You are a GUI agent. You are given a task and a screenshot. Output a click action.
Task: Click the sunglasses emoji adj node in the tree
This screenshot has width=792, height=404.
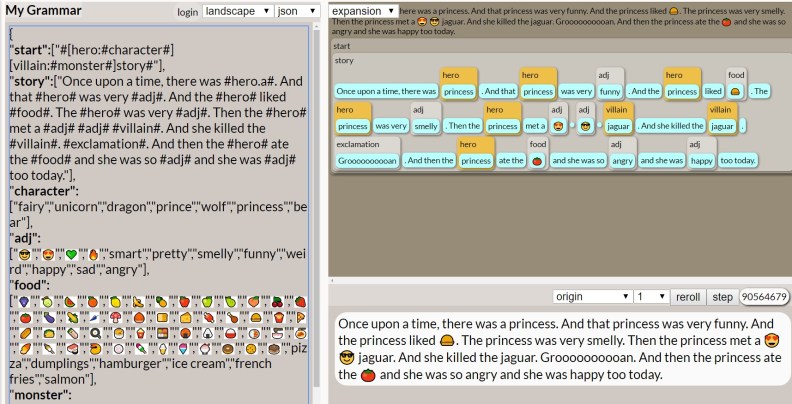coord(585,126)
